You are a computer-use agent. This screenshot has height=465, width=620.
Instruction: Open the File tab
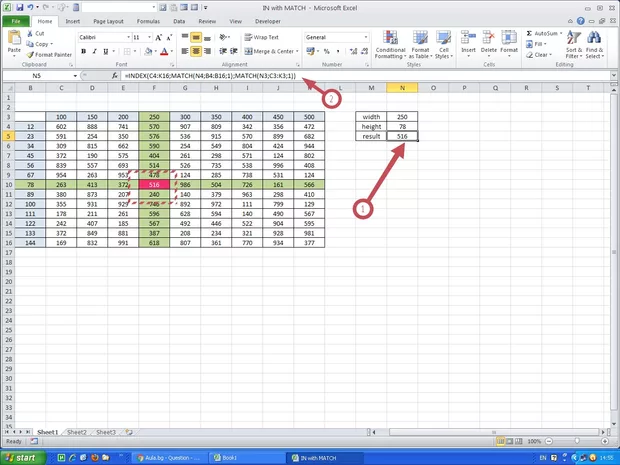(x=16, y=21)
